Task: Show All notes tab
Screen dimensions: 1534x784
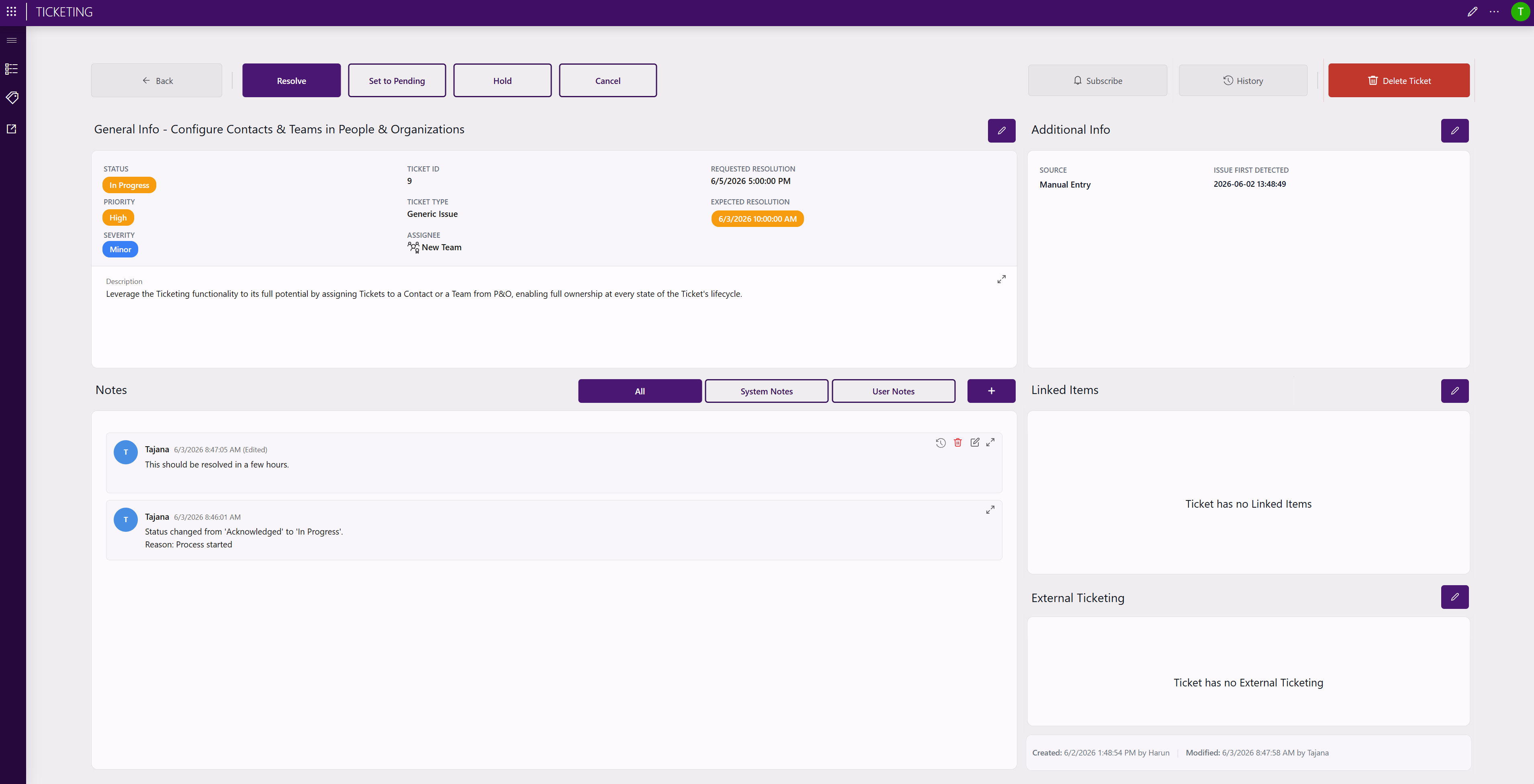Action: pyautogui.click(x=640, y=390)
